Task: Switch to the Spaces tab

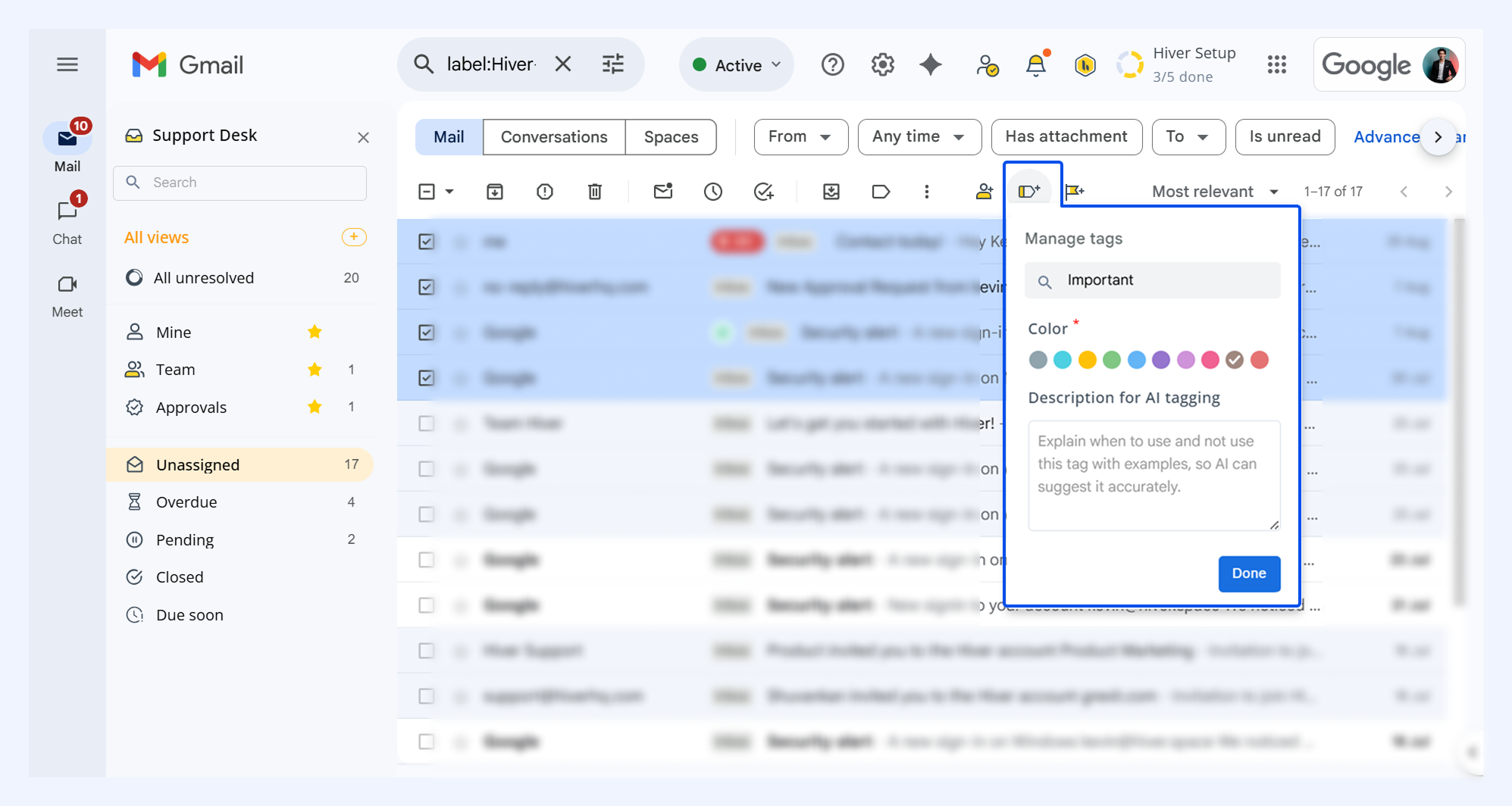Action: tap(671, 137)
